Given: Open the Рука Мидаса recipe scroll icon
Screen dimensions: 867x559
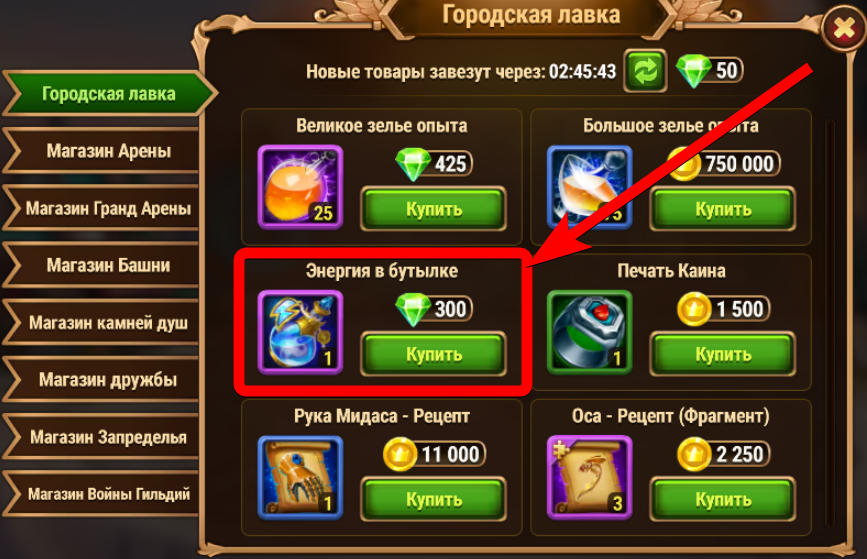Looking at the screenshot, I should tap(300, 478).
